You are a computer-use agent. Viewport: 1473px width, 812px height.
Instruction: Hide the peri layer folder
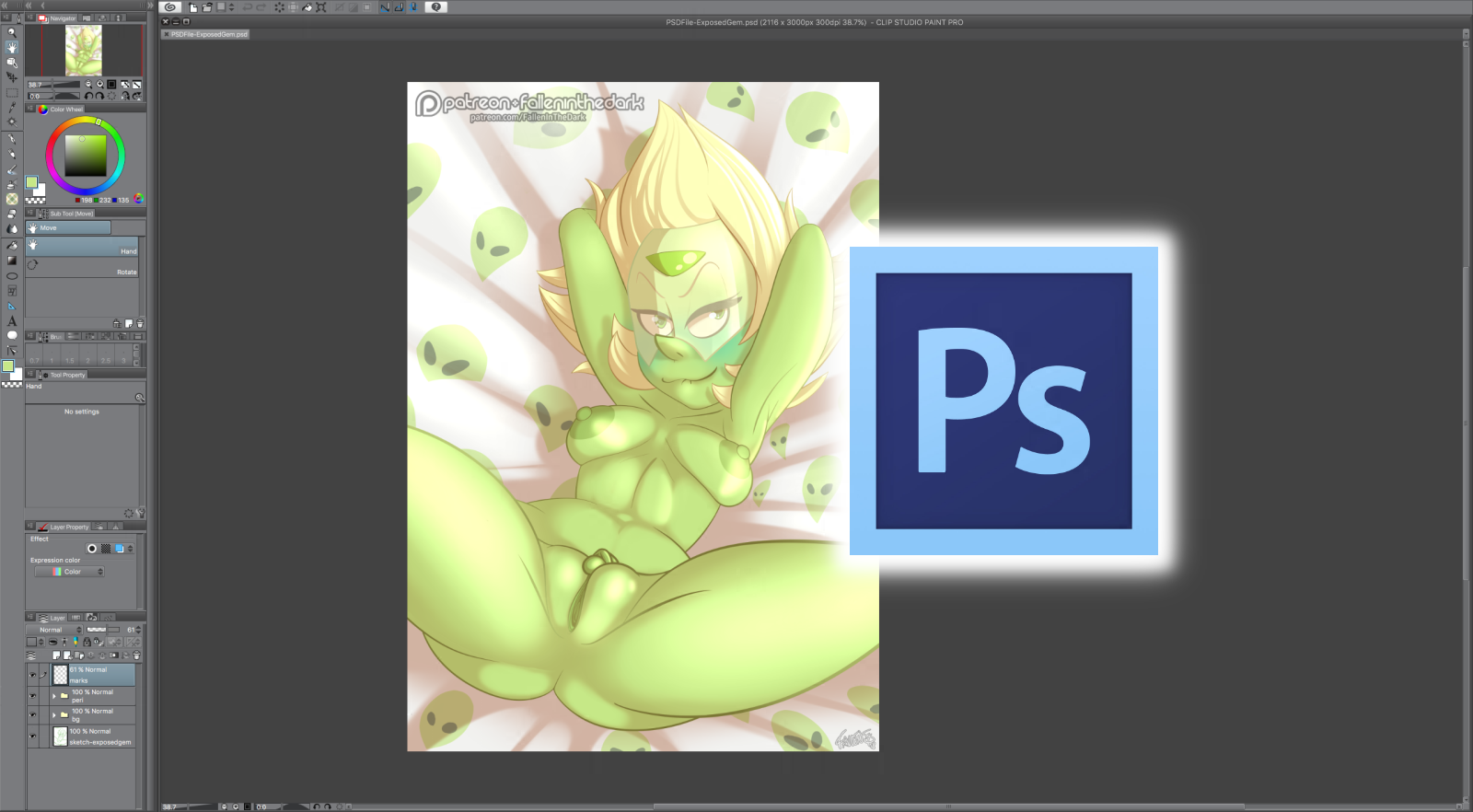tap(32, 696)
